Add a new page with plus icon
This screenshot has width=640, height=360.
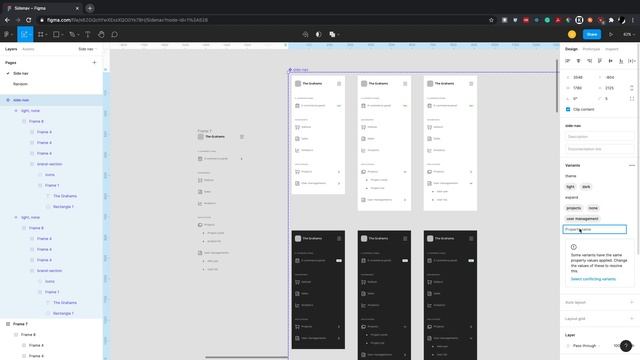click(94, 62)
